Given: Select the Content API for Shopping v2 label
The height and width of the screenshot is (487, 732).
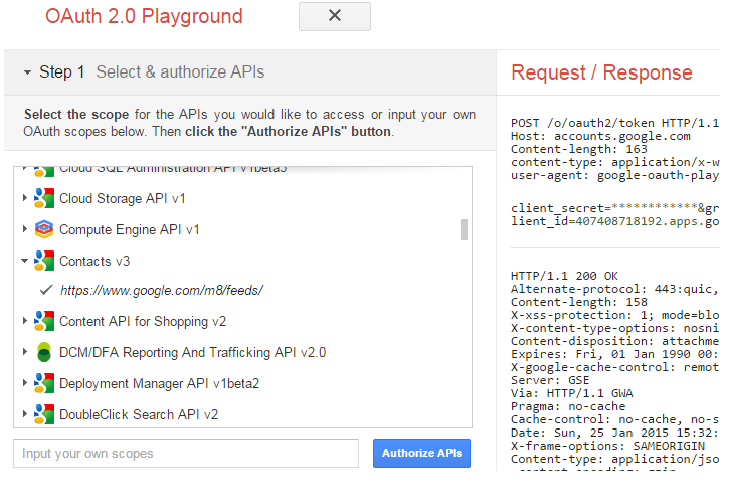Looking at the screenshot, I should [x=142, y=321].
